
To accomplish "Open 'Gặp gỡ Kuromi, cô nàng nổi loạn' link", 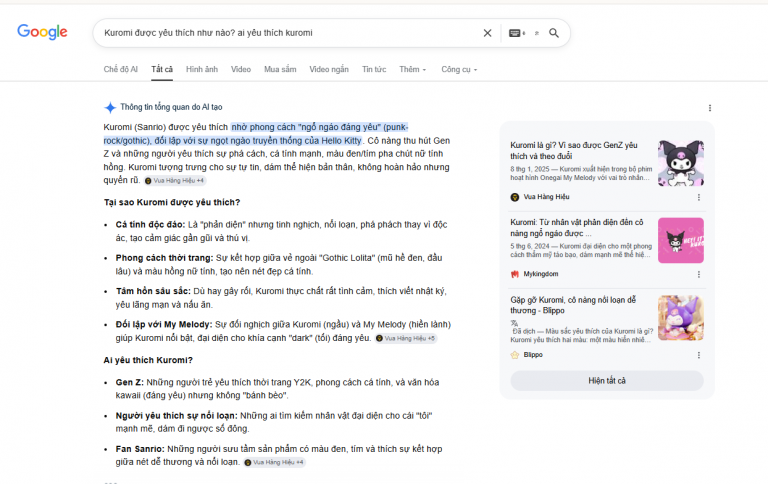I will point(573,305).
